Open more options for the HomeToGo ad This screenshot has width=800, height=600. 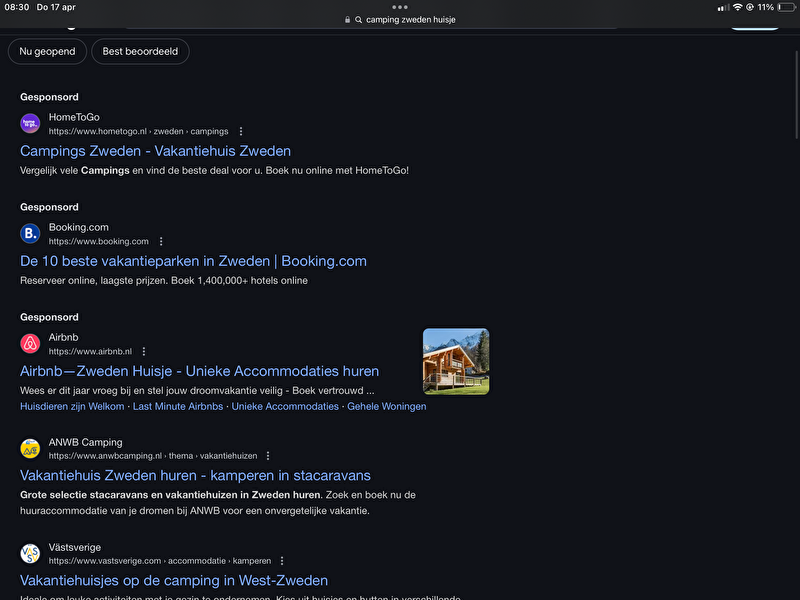(241, 132)
